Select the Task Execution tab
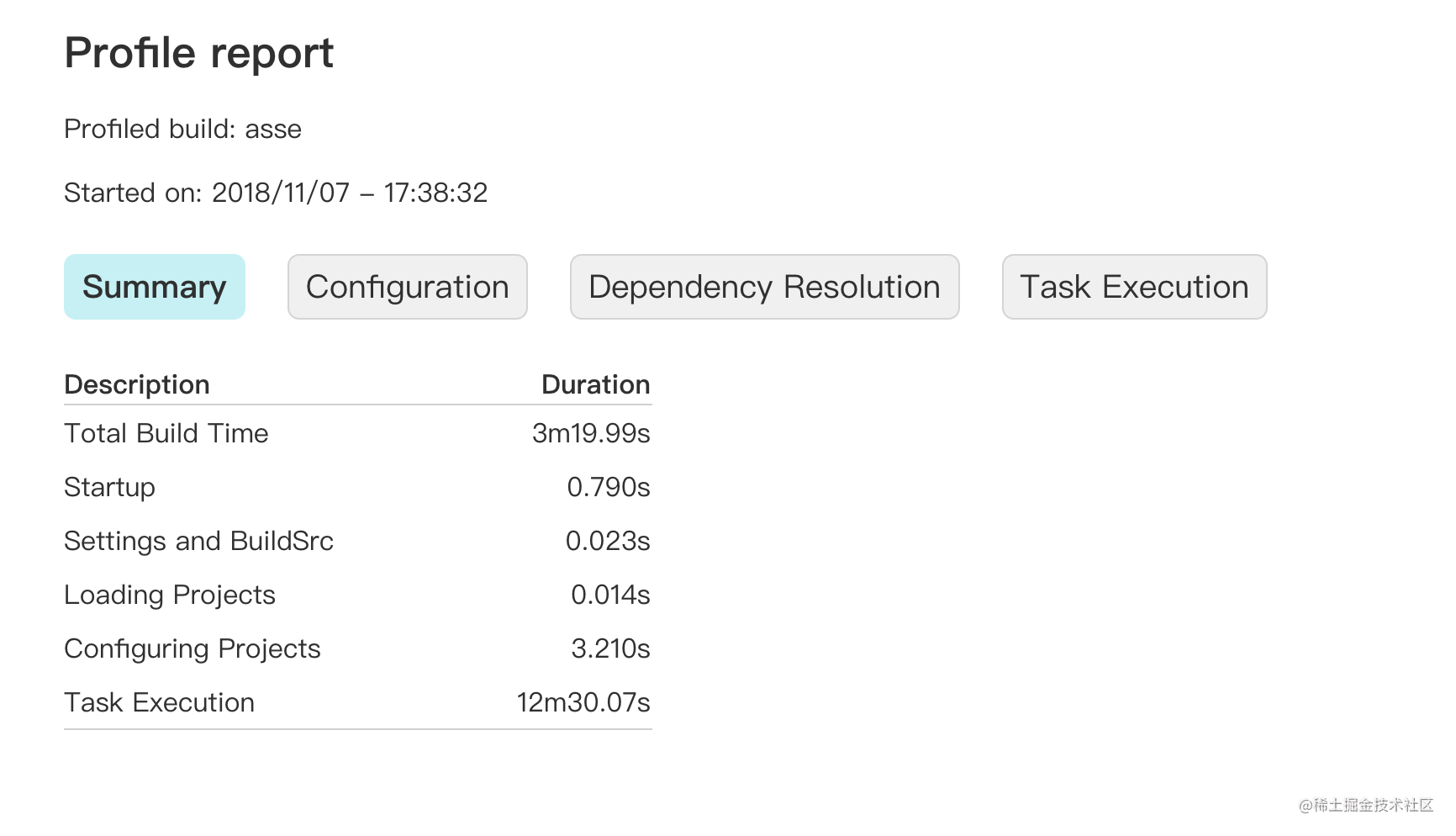Viewport: 1456px width, 836px height. (x=1135, y=287)
